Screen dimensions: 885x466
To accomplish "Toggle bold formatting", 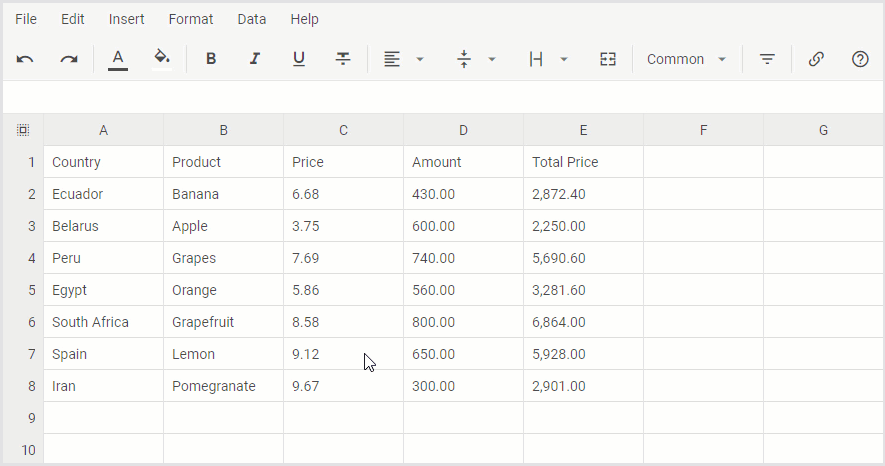I will 211,59.
